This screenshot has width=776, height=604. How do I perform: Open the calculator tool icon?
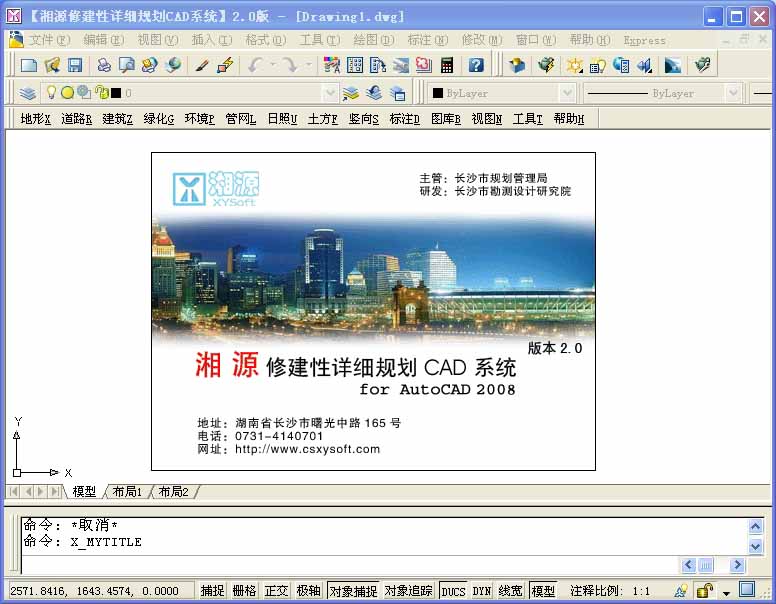[446, 65]
